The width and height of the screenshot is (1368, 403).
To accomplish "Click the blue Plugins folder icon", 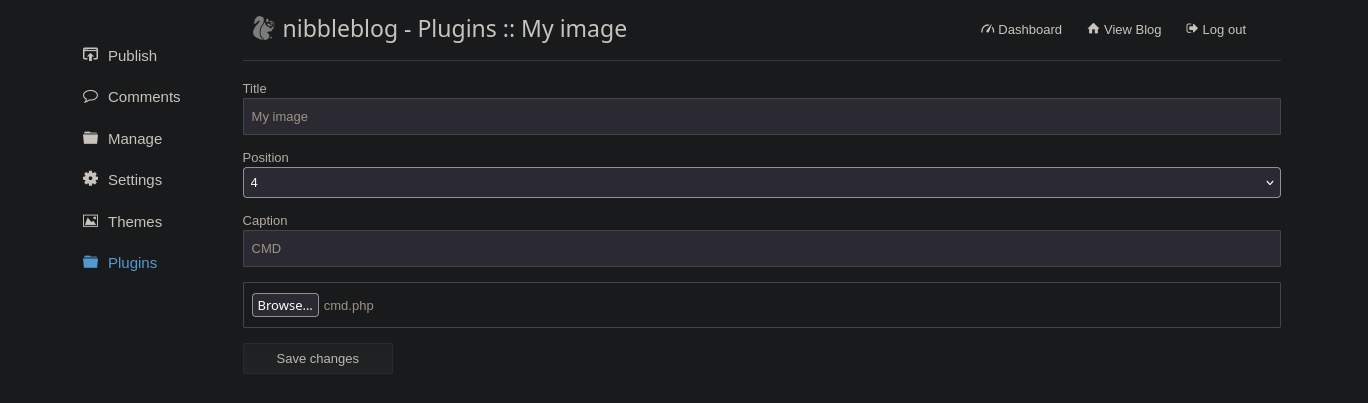I will [90, 262].
